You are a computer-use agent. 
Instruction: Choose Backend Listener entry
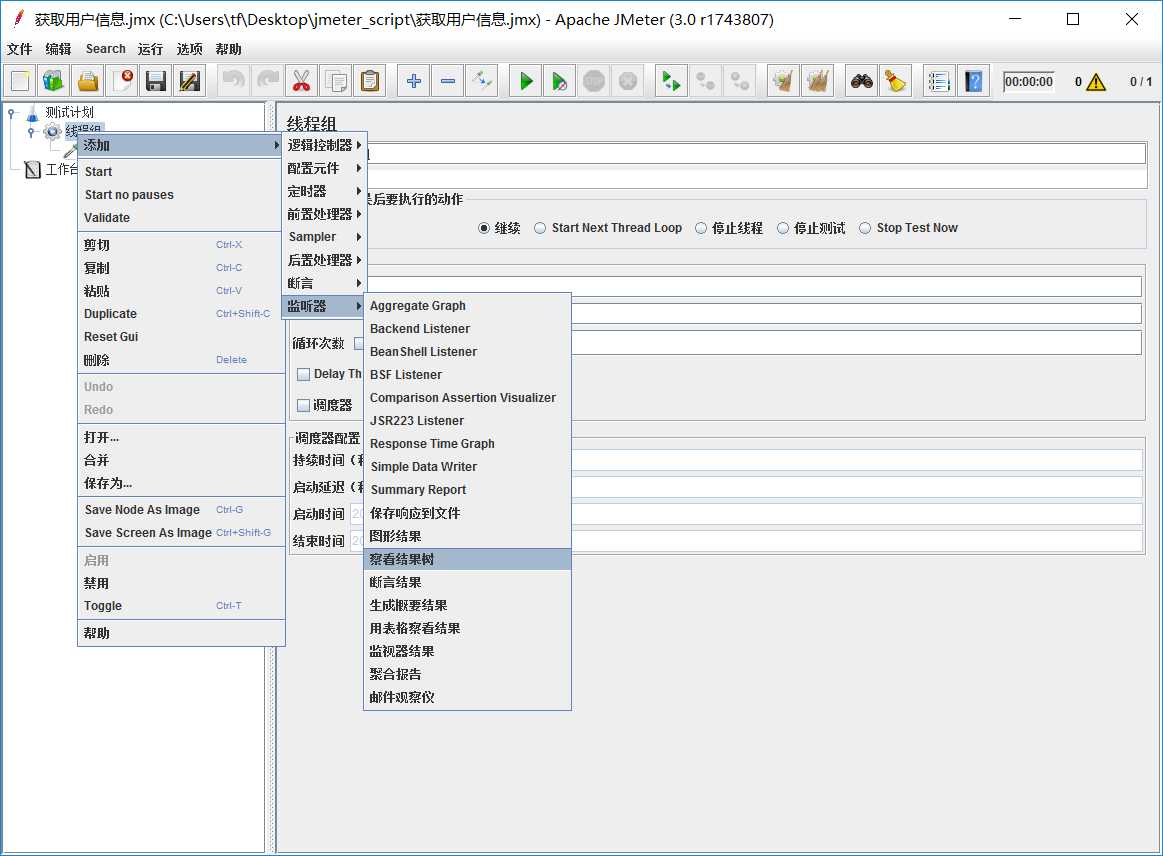pyautogui.click(x=467, y=329)
